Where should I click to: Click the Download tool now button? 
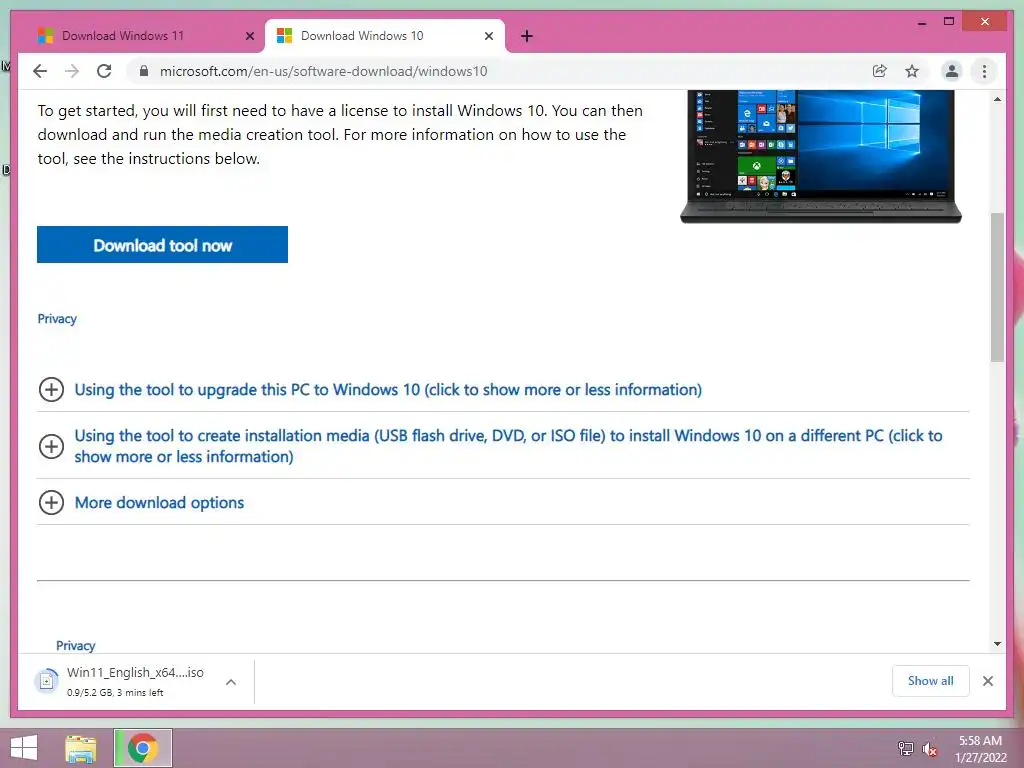tap(162, 245)
